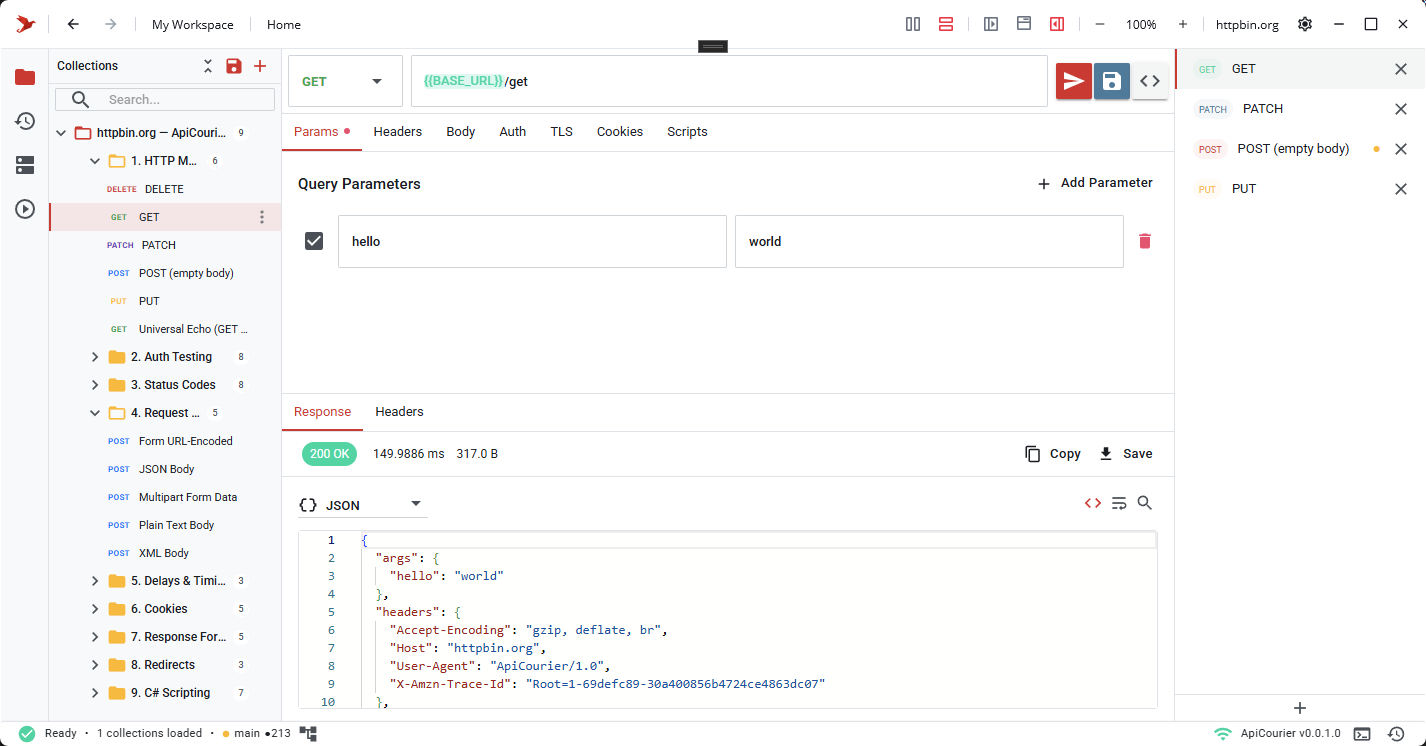This screenshot has height=746, width=1426.
Task: Zoom in with the plus icon
Action: [1183, 24]
